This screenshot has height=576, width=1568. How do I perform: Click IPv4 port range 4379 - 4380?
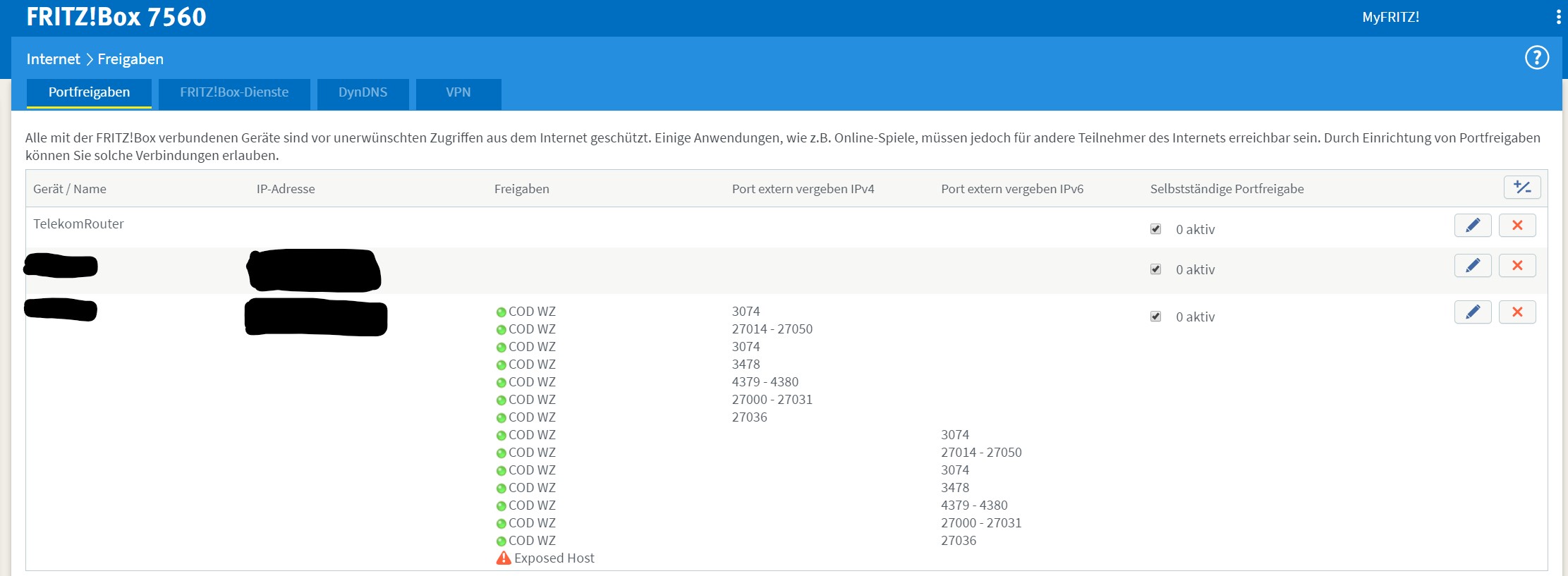tap(765, 382)
